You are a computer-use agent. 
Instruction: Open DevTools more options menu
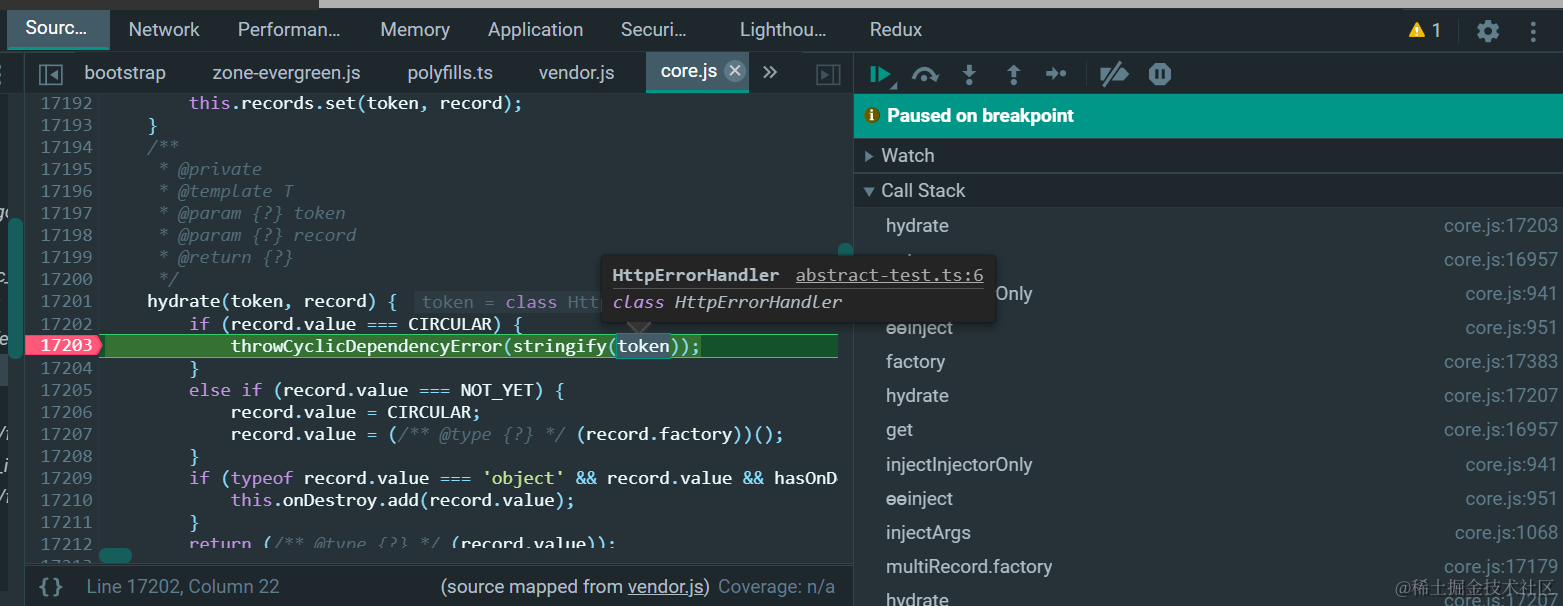coord(1533,31)
